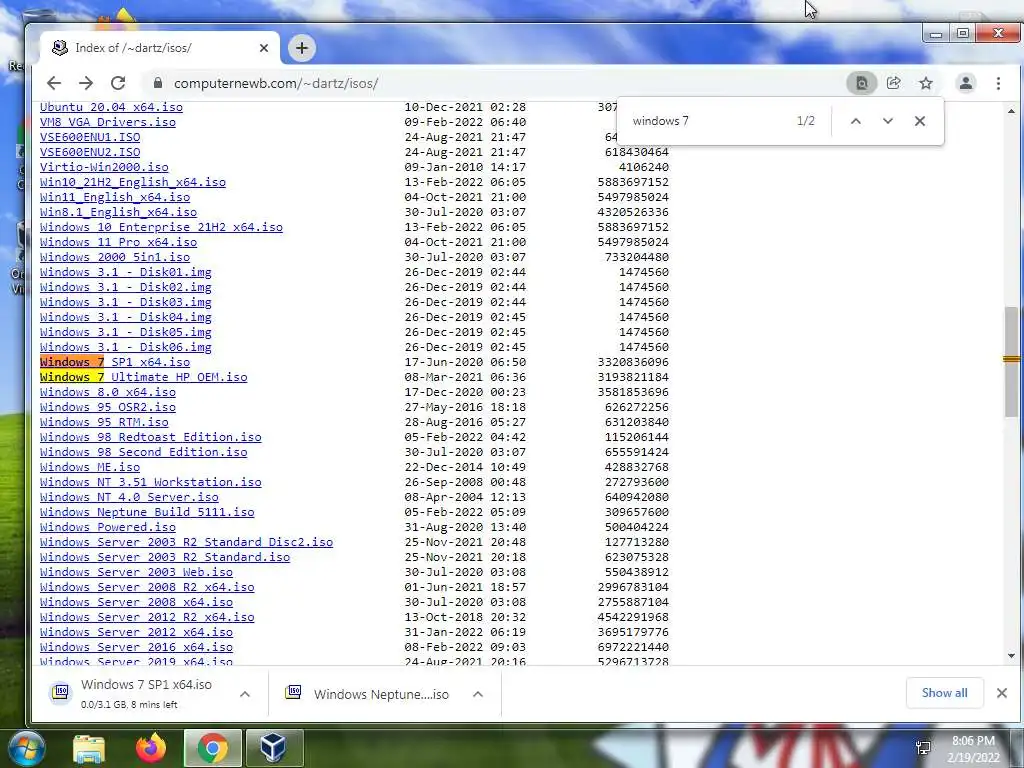Click Windows 11 Pro x64.iso link
The width and height of the screenshot is (1024, 768).
(118, 242)
